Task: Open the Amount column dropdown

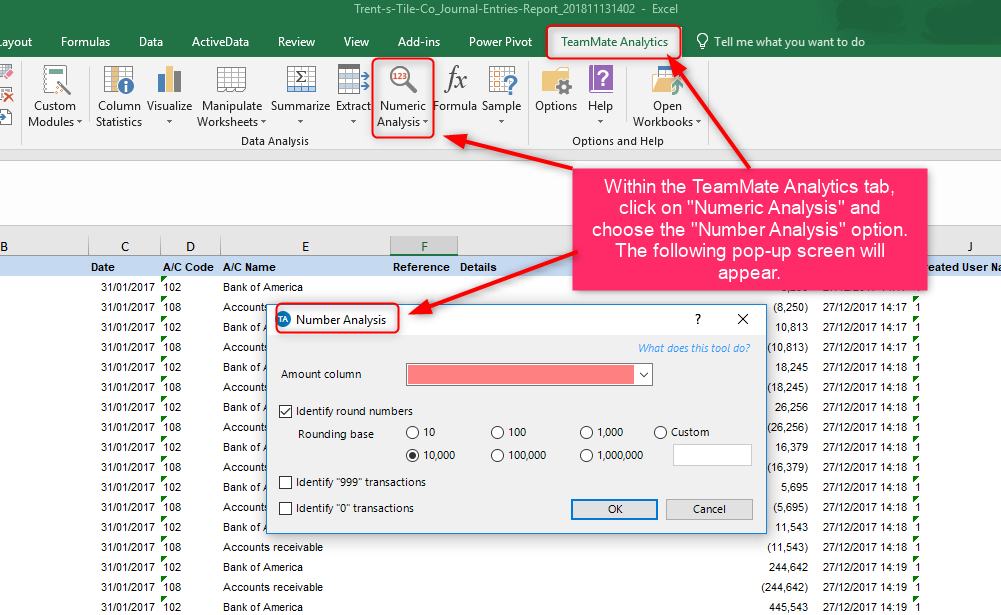Action: pos(644,375)
